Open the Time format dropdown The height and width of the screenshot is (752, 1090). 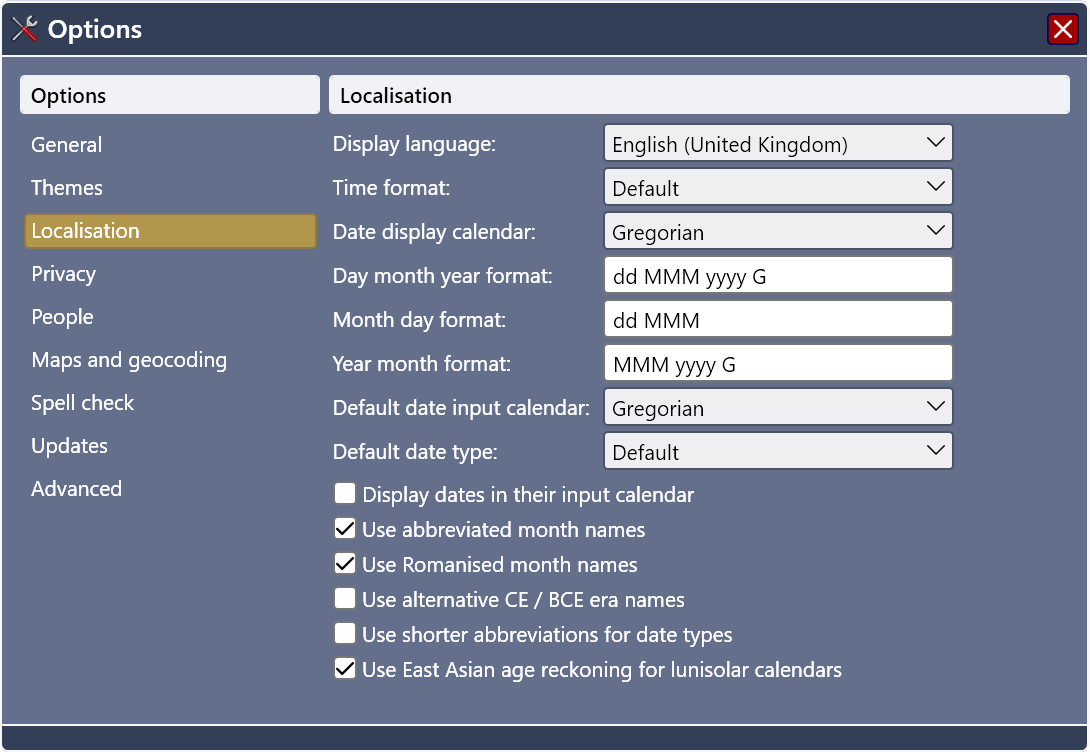[x=778, y=187]
